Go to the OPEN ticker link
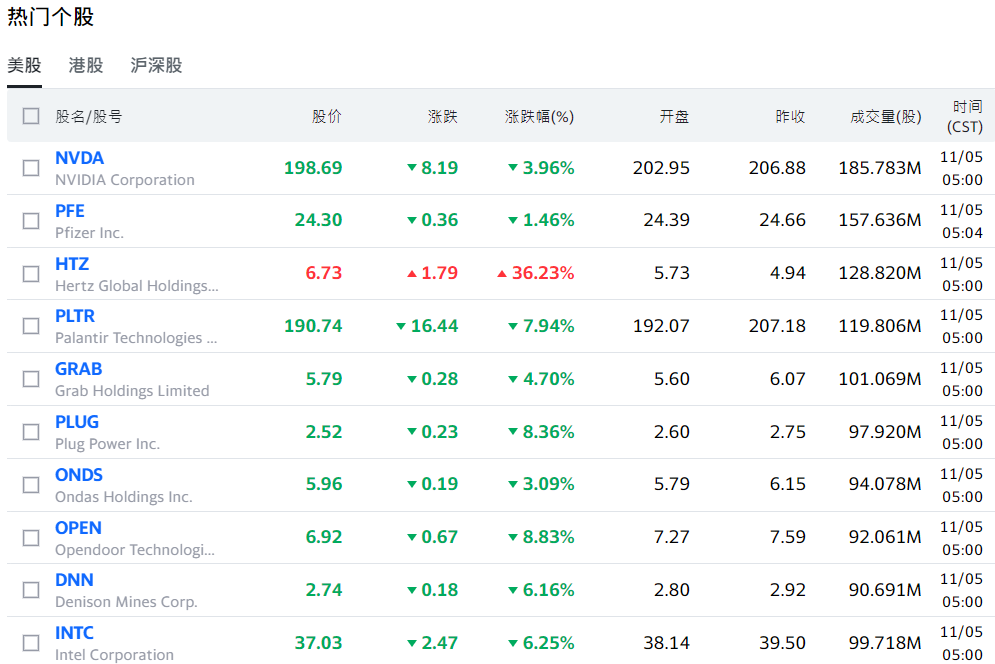The height and width of the screenshot is (664, 995). click(x=78, y=528)
